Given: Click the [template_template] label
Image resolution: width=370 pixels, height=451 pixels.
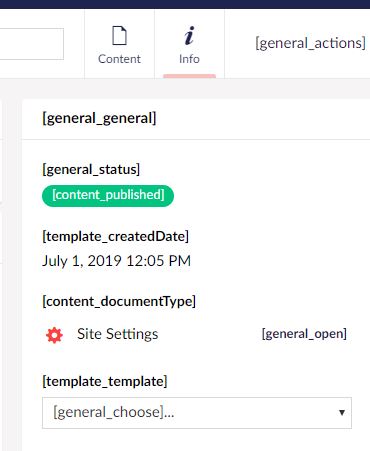Looking at the screenshot, I should pos(105,381).
